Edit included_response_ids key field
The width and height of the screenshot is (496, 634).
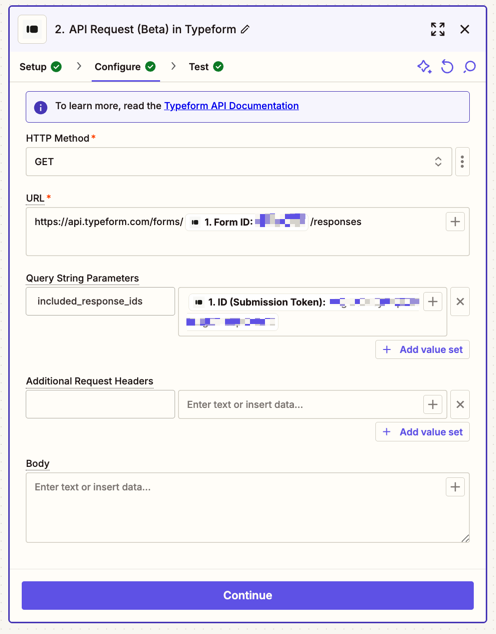tap(100, 301)
